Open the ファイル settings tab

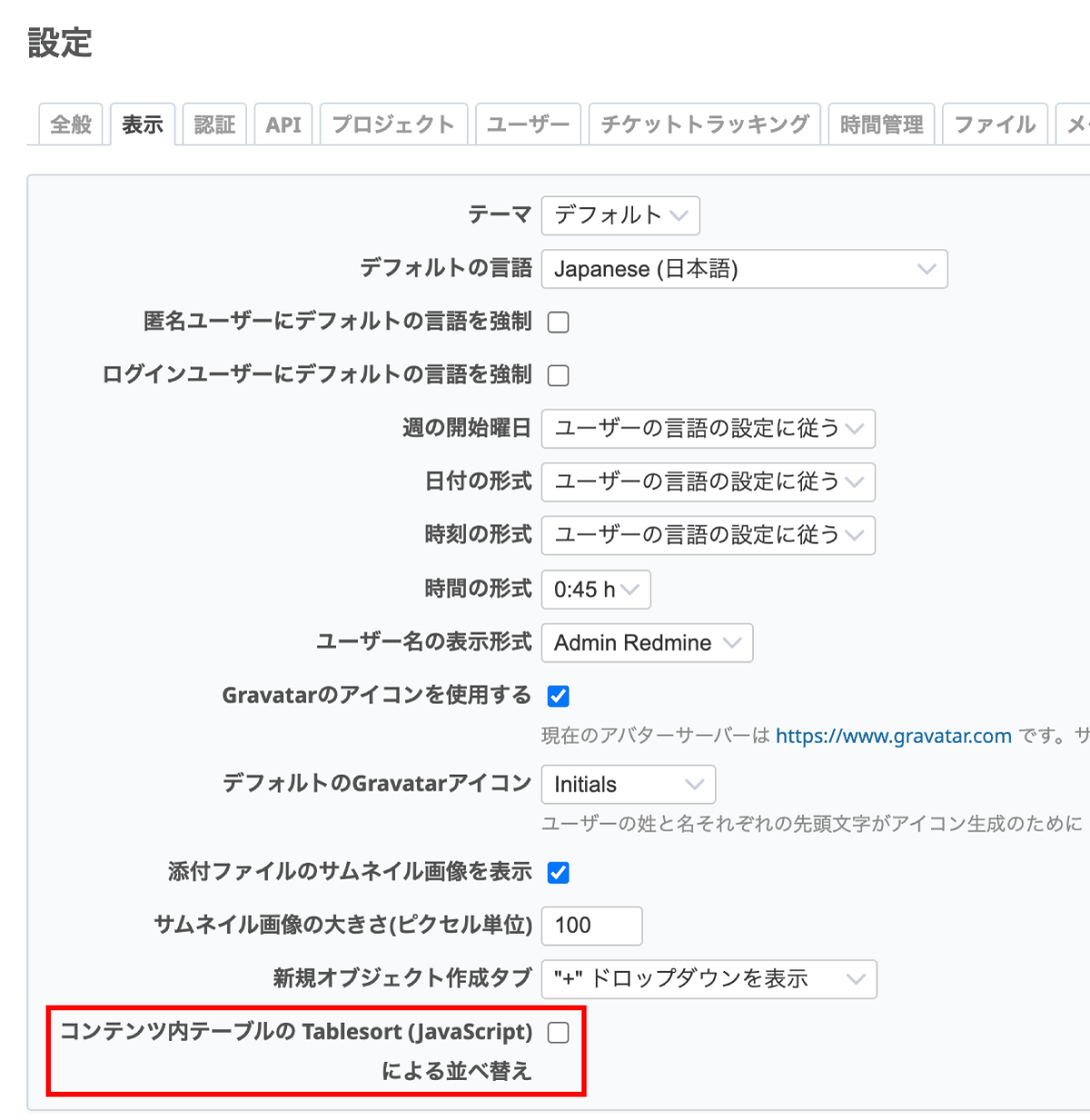click(994, 124)
